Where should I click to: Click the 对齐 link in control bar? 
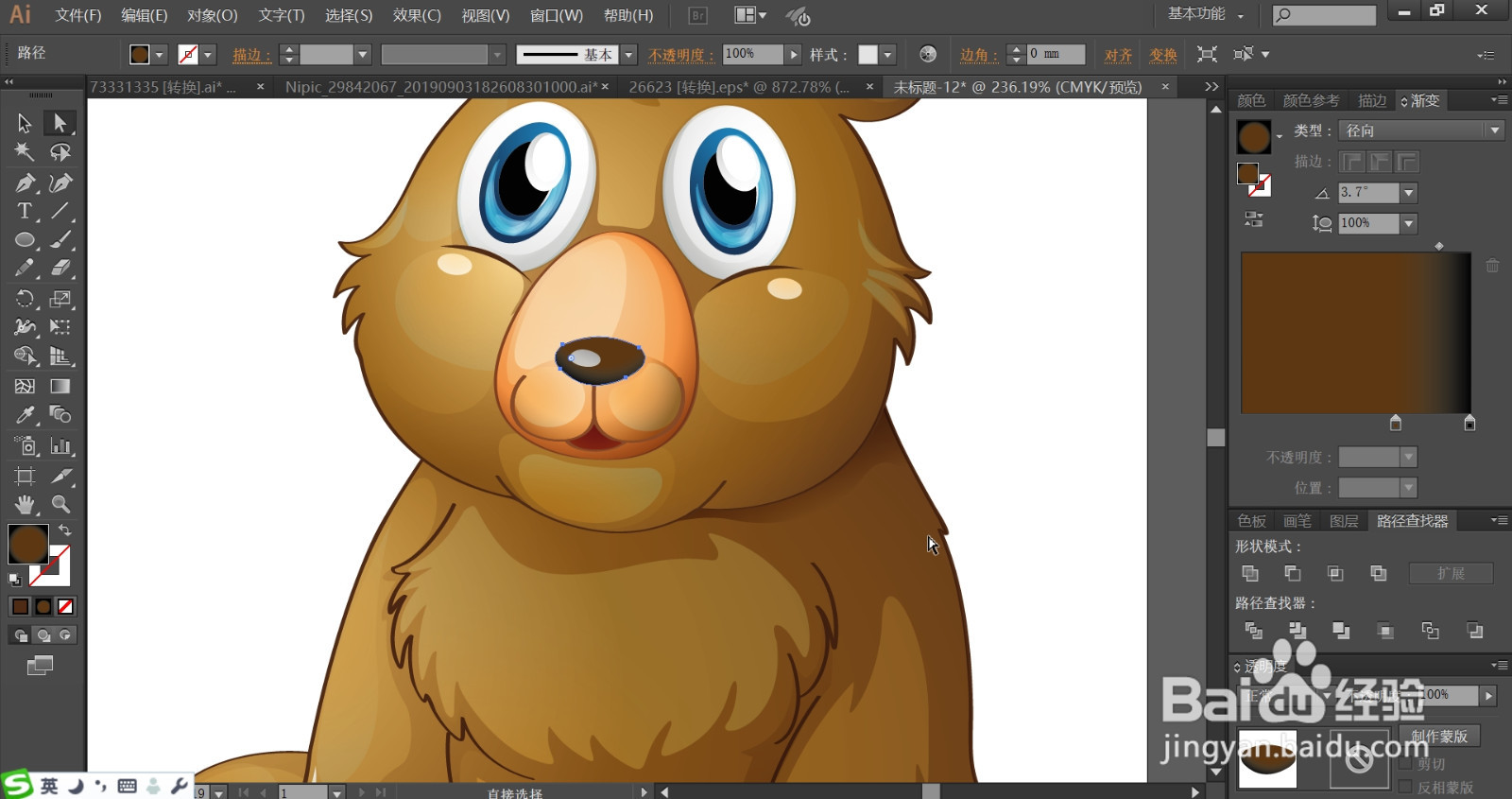[1118, 55]
